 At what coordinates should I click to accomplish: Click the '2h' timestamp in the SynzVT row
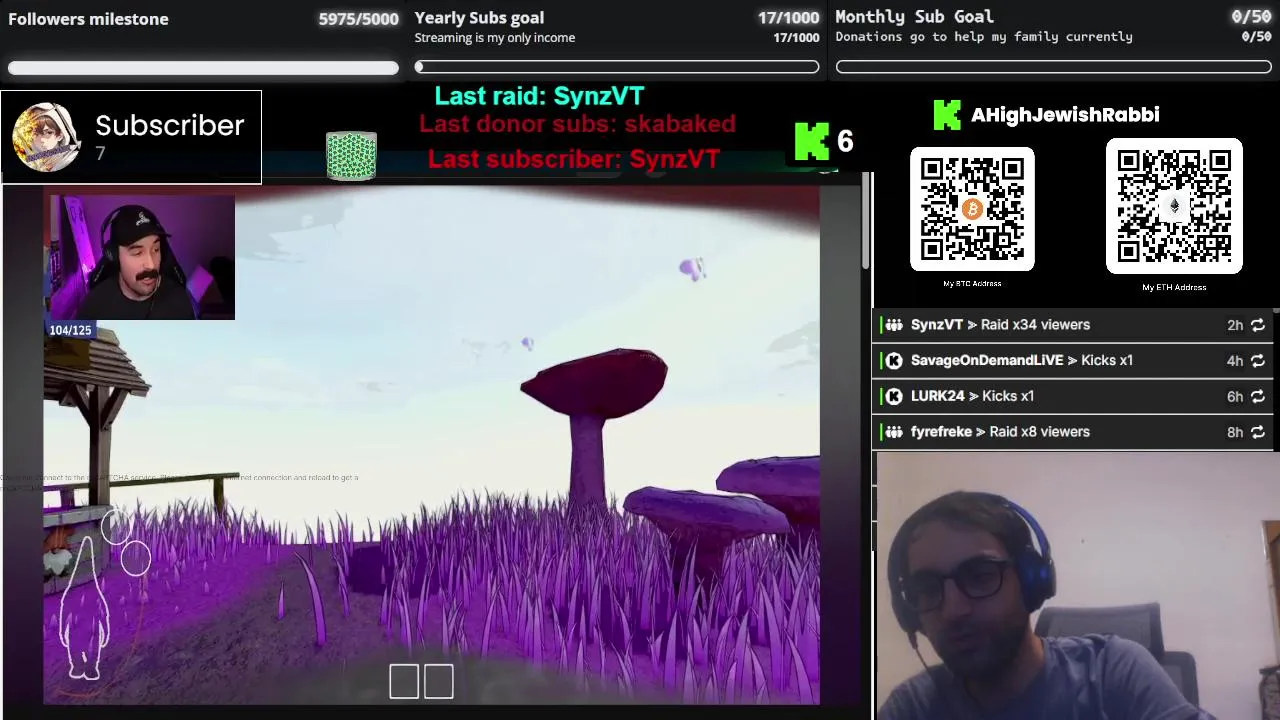(1235, 325)
